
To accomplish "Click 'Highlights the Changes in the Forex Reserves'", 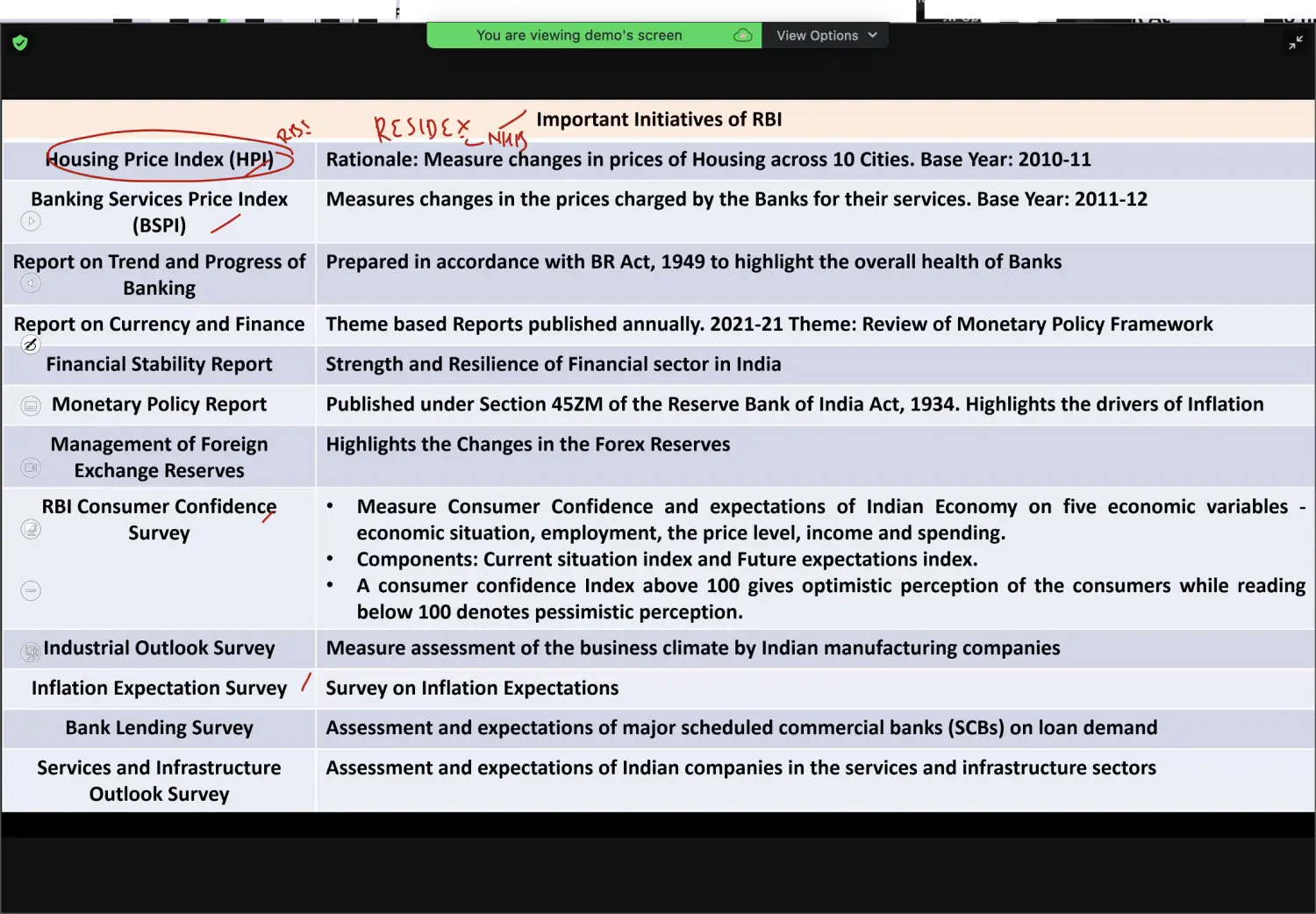I will (x=527, y=445).
